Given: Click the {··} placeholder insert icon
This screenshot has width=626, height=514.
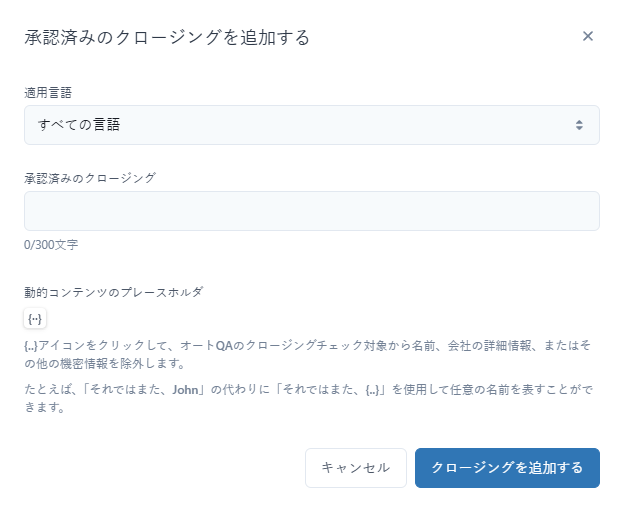Looking at the screenshot, I should [x=35, y=318].
